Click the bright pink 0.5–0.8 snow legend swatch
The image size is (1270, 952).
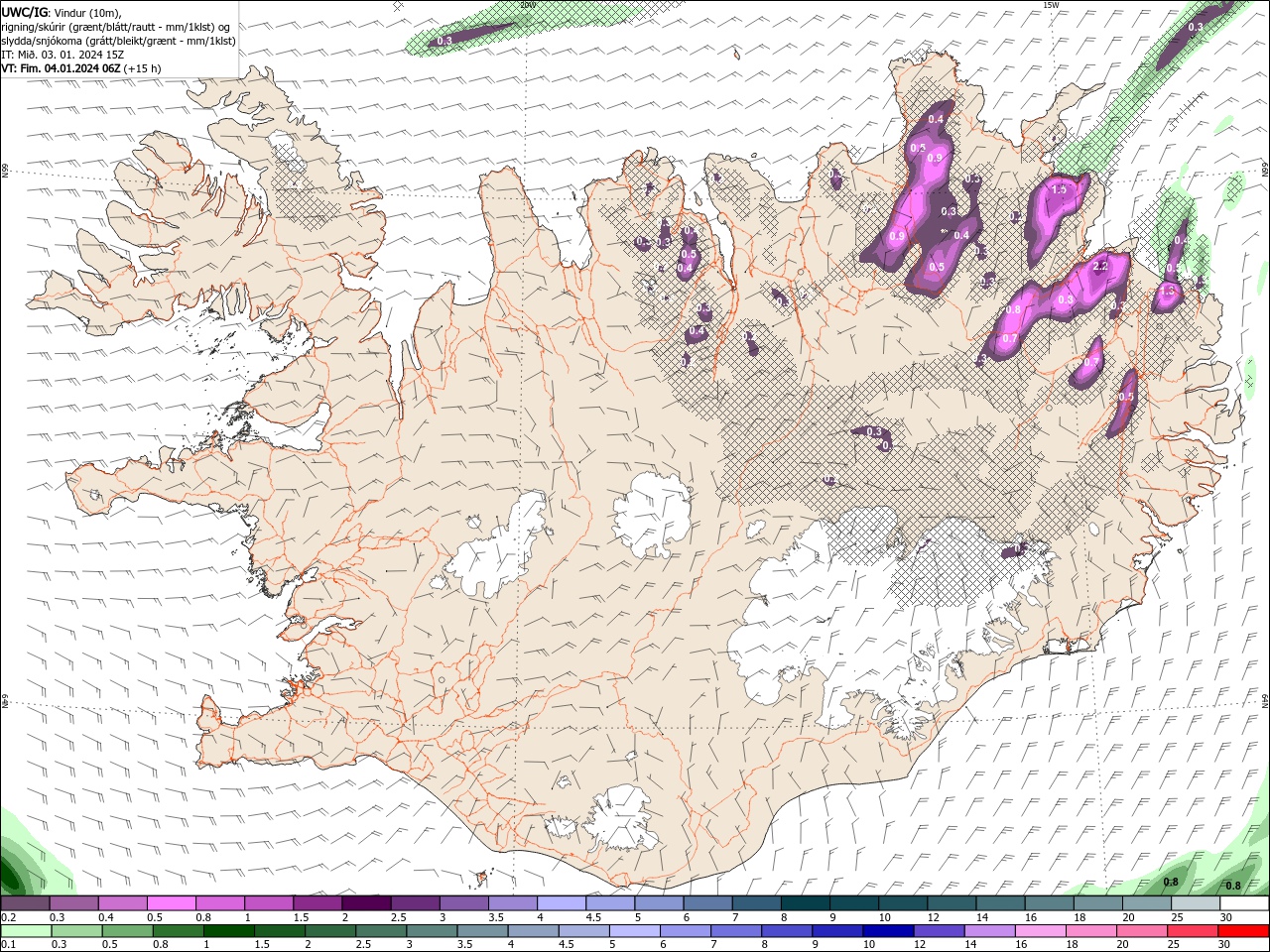[171, 903]
